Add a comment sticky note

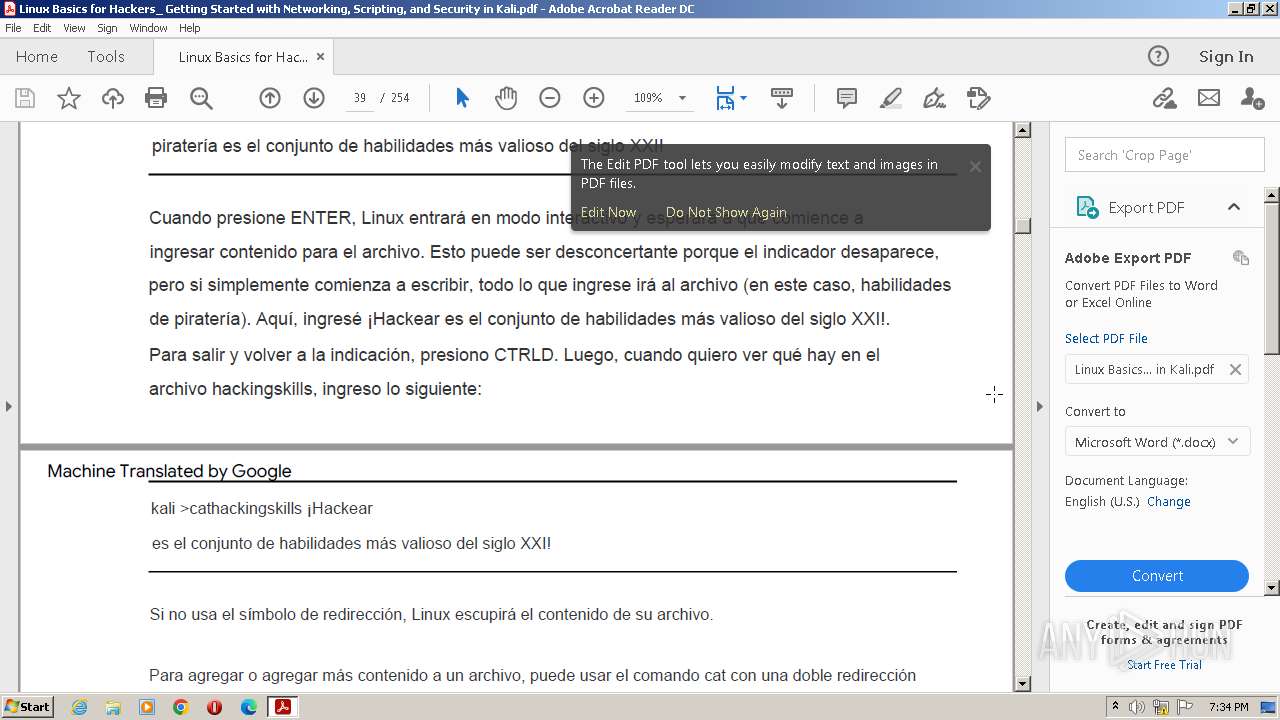click(847, 98)
